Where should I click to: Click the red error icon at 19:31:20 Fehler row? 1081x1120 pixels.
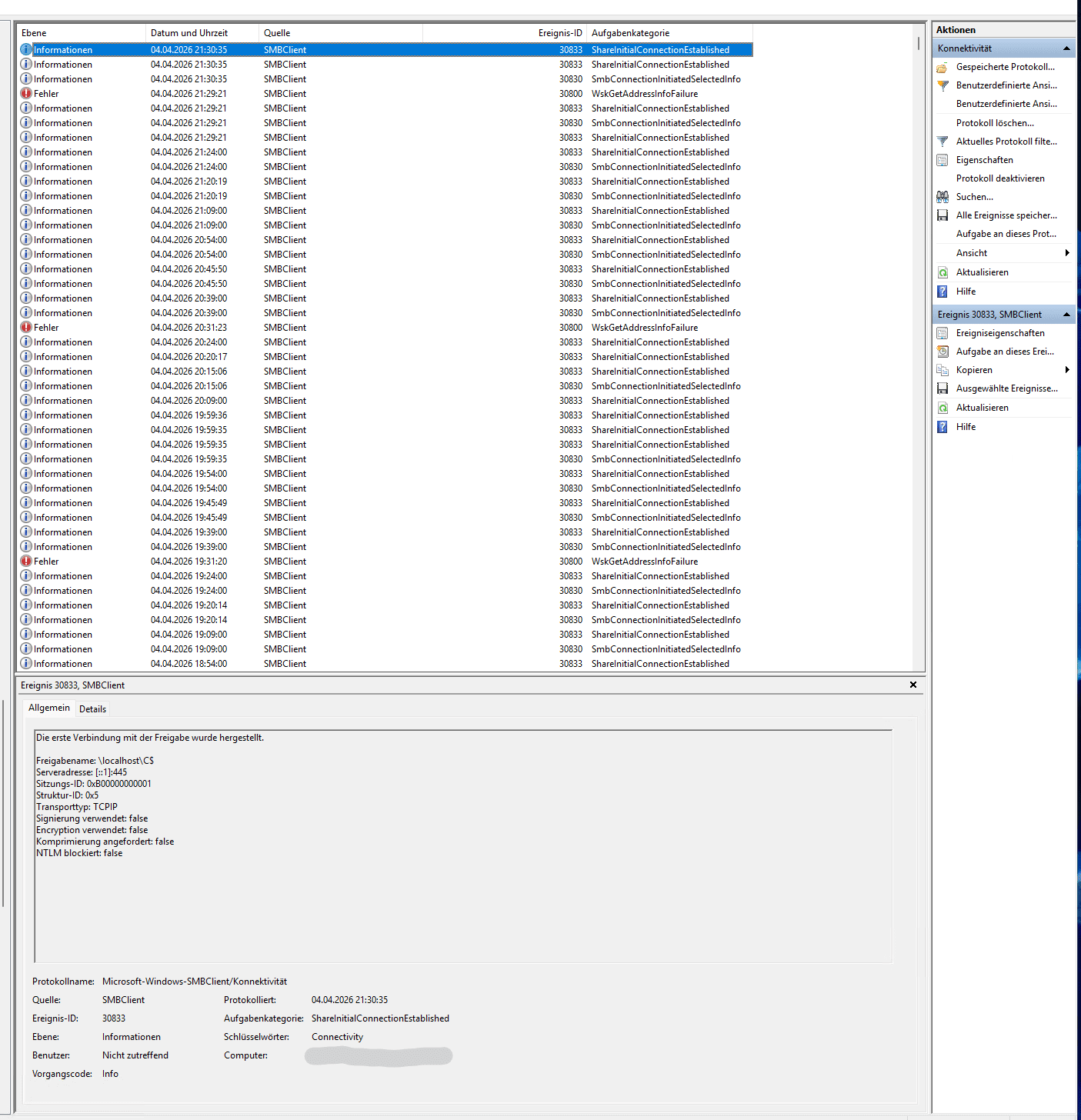click(x=26, y=562)
